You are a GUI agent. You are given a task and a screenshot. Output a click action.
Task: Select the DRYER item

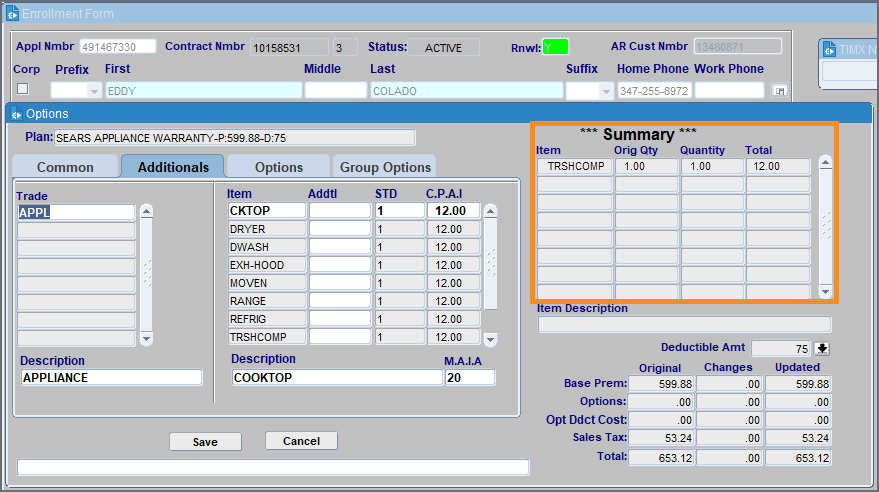click(x=267, y=229)
